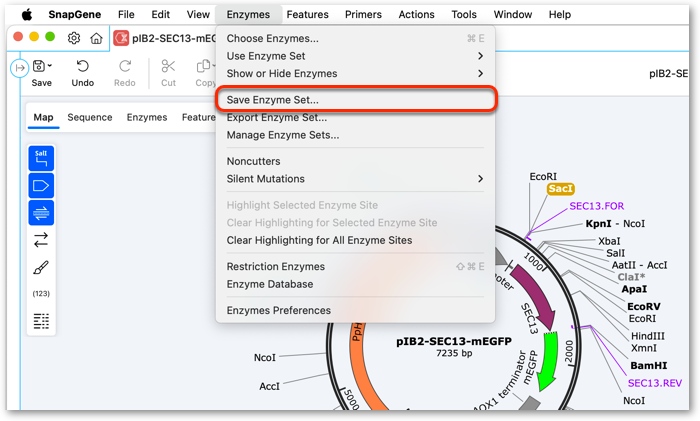Screen dimensions: 700x421
Task: Open the Edit menu
Action: point(160,15)
